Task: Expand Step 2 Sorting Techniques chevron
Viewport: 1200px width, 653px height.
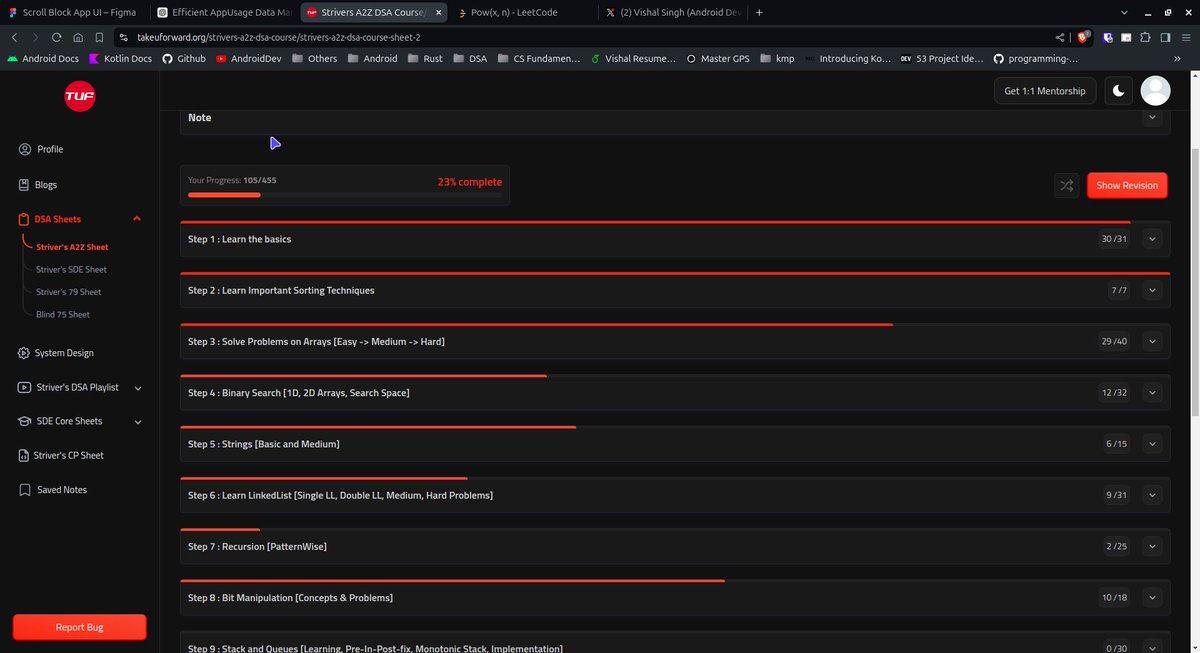Action: pyautogui.click(x=1153, y=291)
